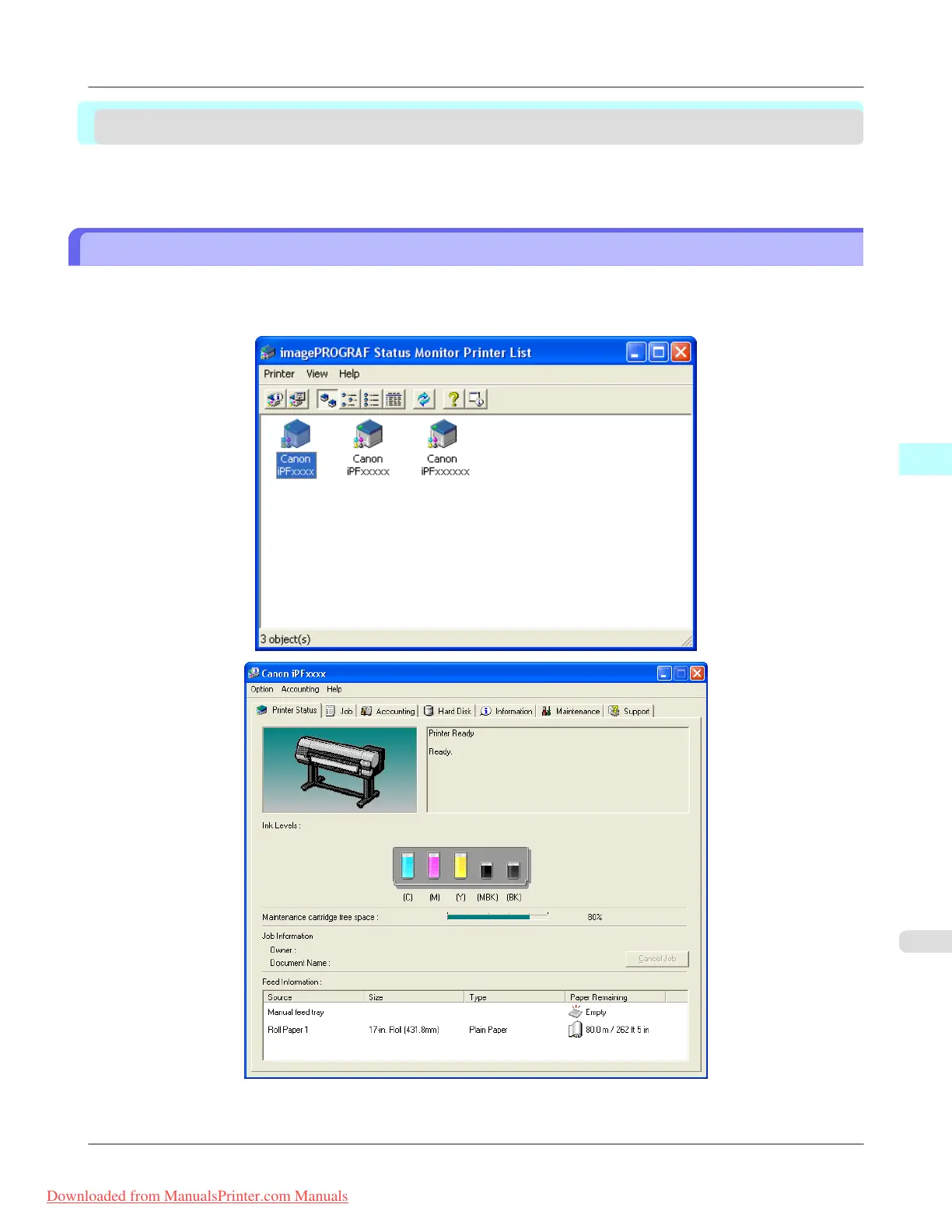
Task: Select the Canon iPFxxxxxx printer icon
Action: pos(444,449)
